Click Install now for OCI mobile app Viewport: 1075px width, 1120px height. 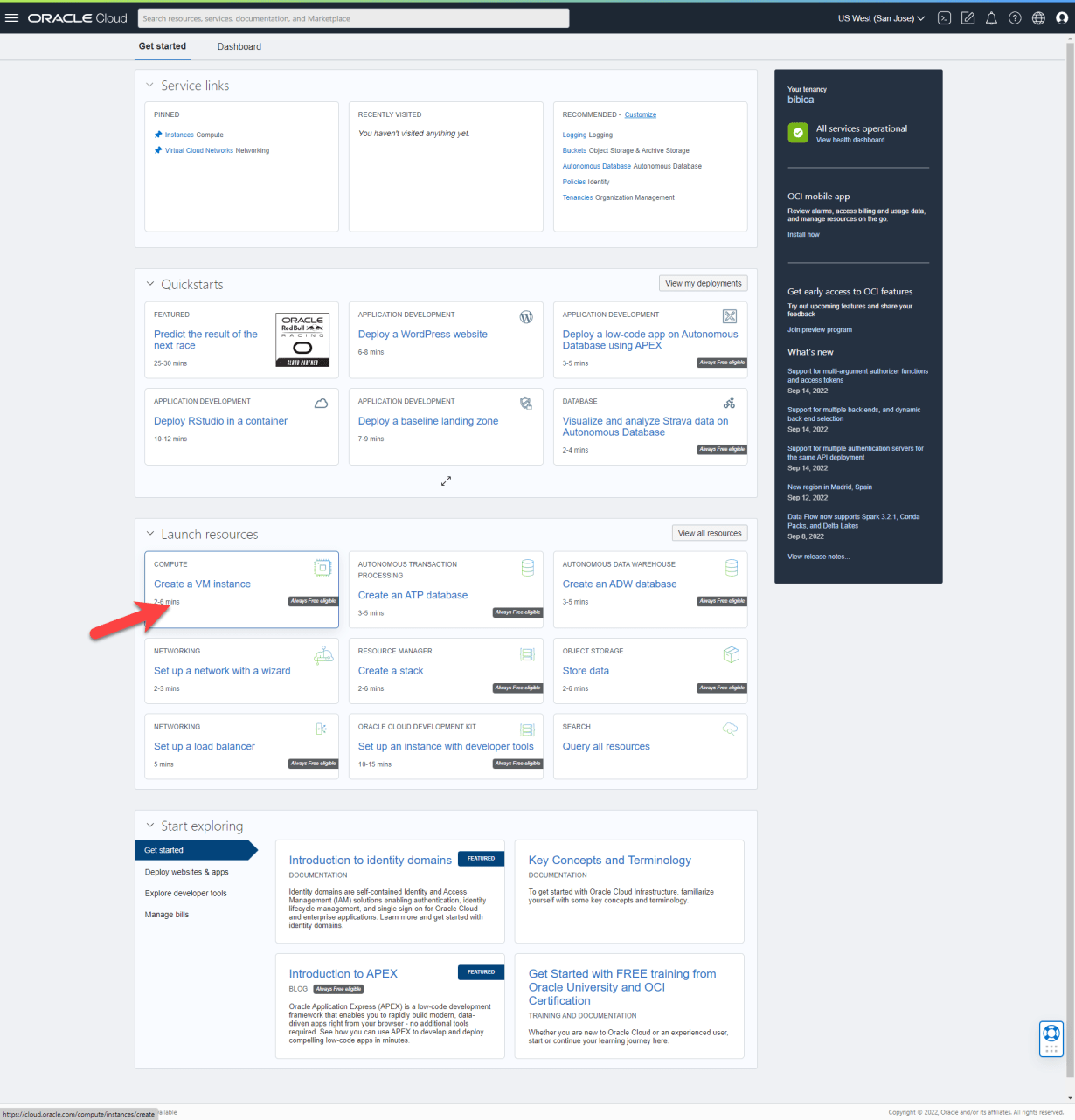pos(803,234)
